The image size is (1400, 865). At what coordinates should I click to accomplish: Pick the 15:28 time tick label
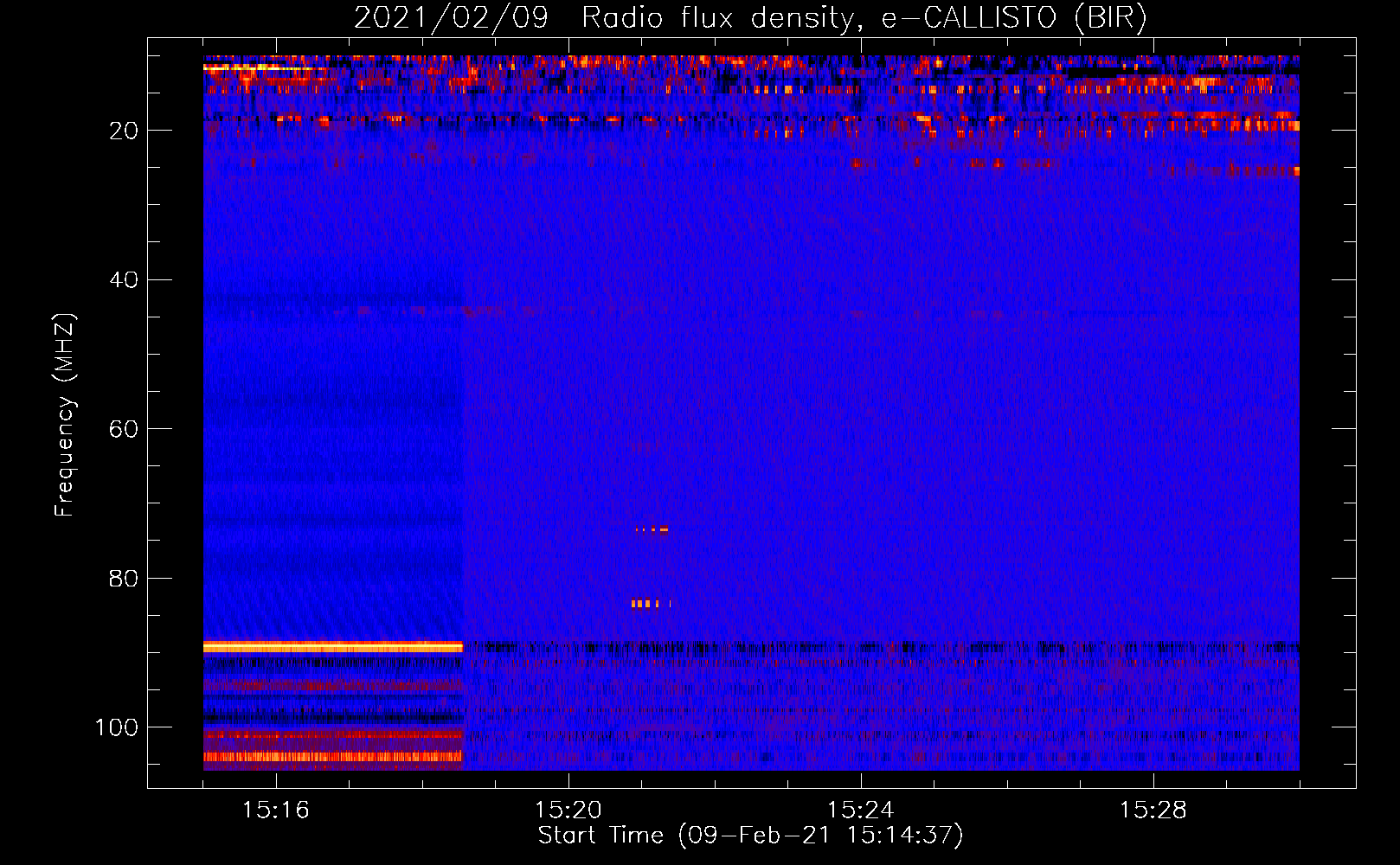[1153, 811]
